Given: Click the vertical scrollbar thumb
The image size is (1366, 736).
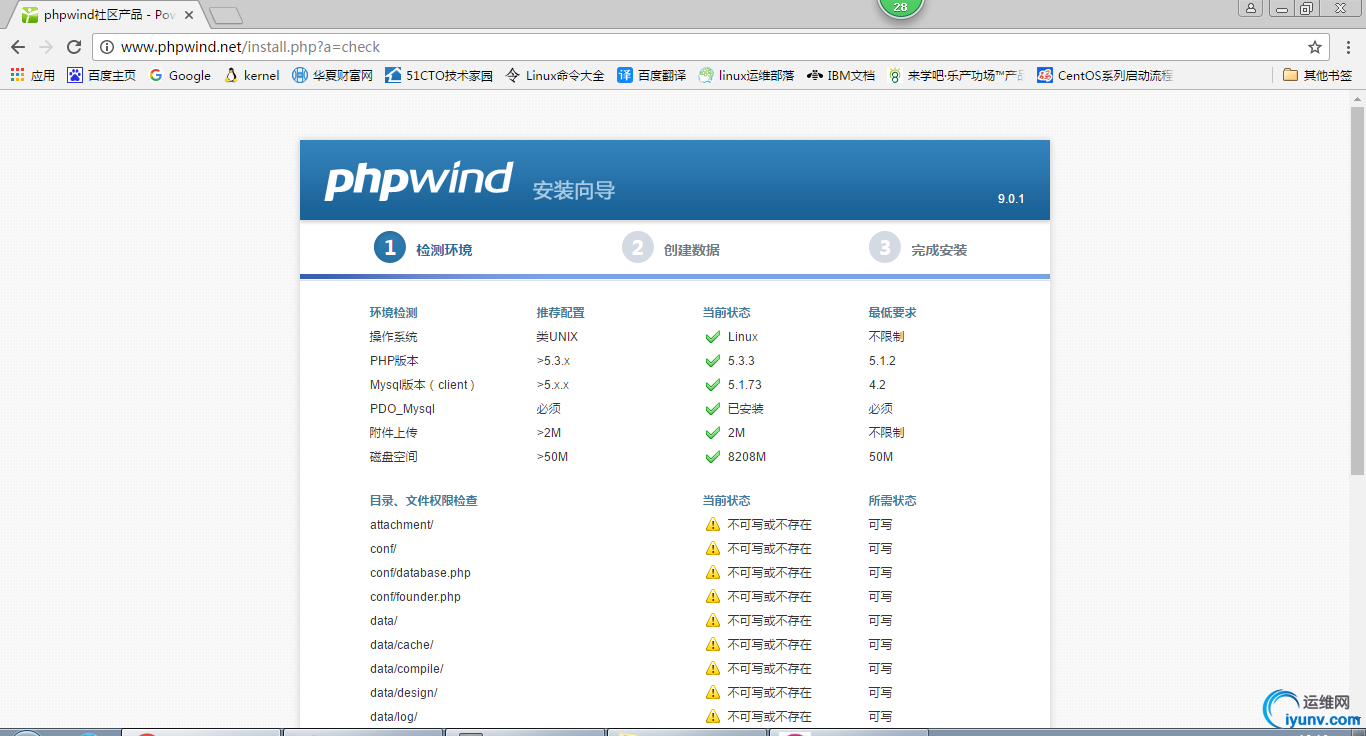Looking at the screenshot, I should coord(1357,290).
